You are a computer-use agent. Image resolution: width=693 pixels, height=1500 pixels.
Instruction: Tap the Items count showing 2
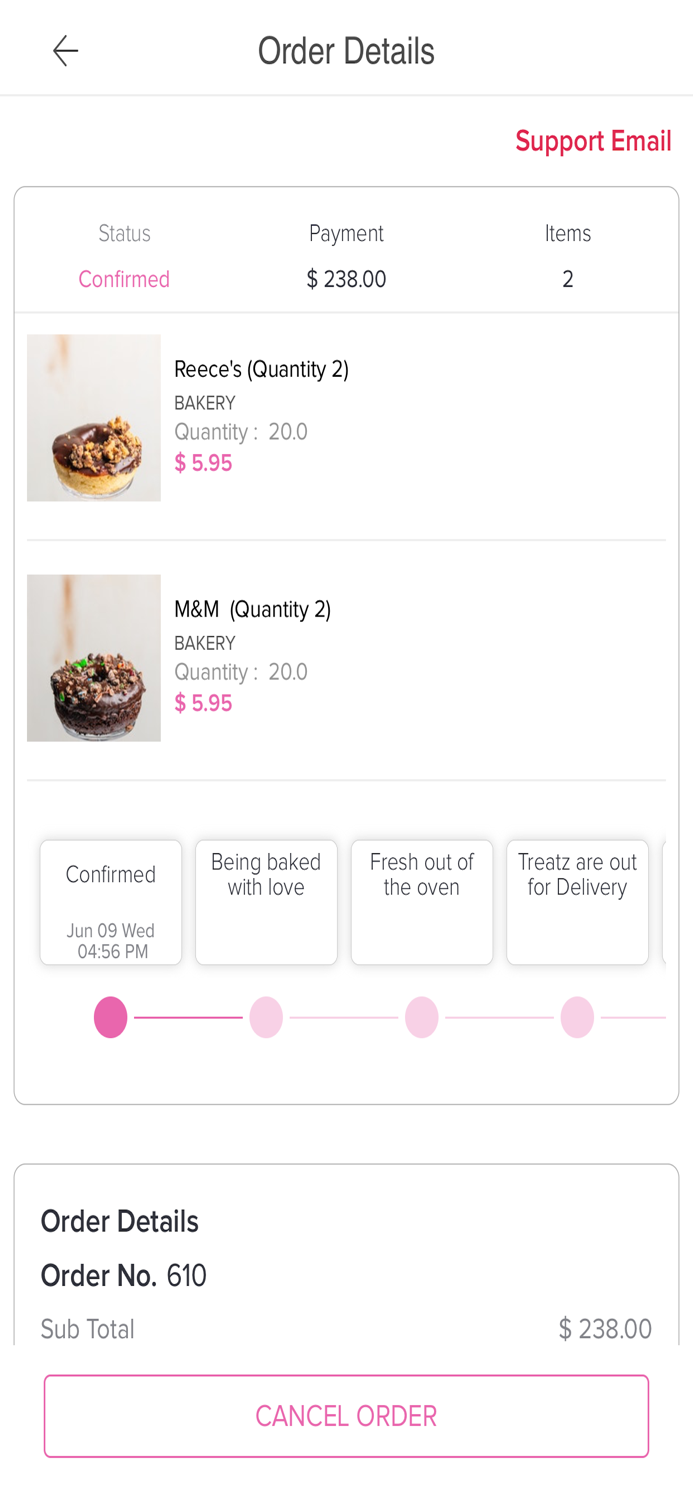567,279
